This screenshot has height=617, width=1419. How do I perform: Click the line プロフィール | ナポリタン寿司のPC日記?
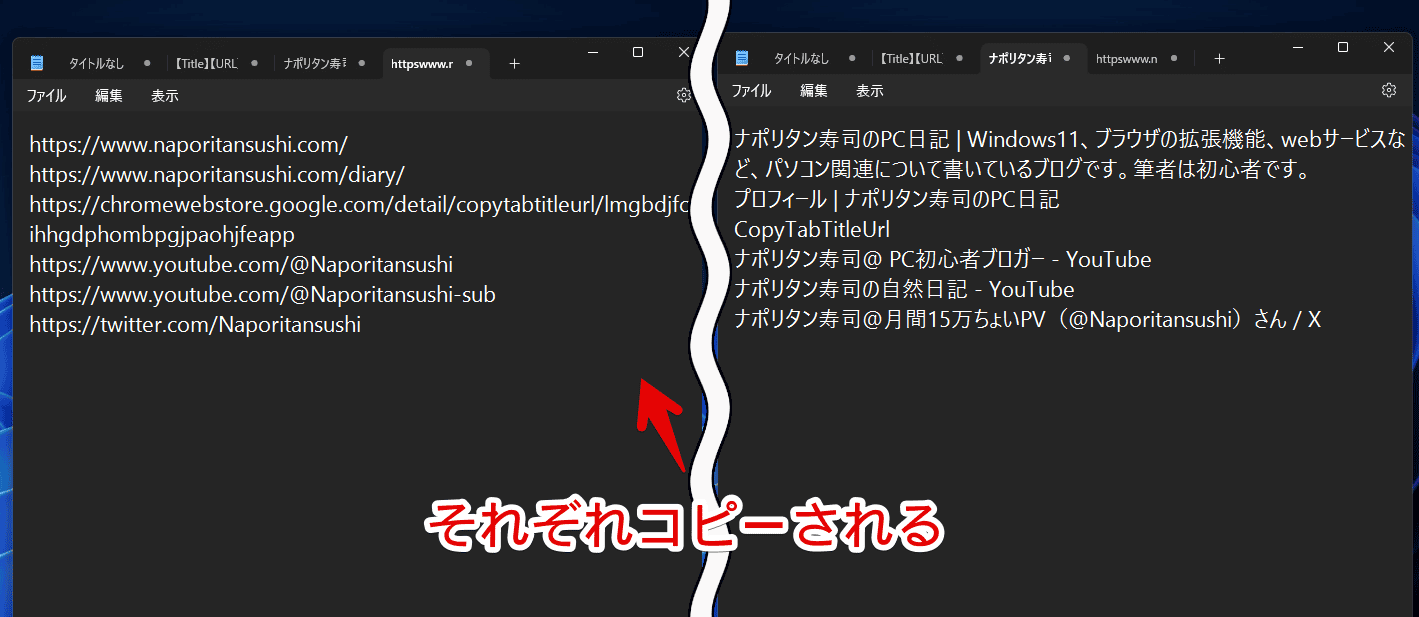coord(896,199)
